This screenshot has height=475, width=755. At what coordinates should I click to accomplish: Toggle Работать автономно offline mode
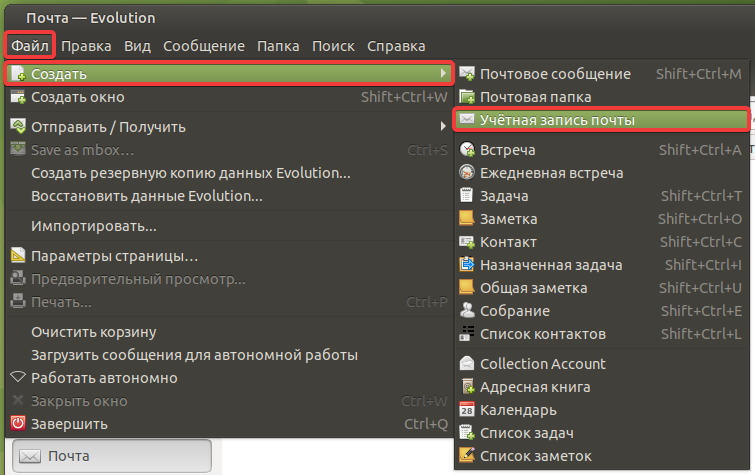click(x=104, y=378)
